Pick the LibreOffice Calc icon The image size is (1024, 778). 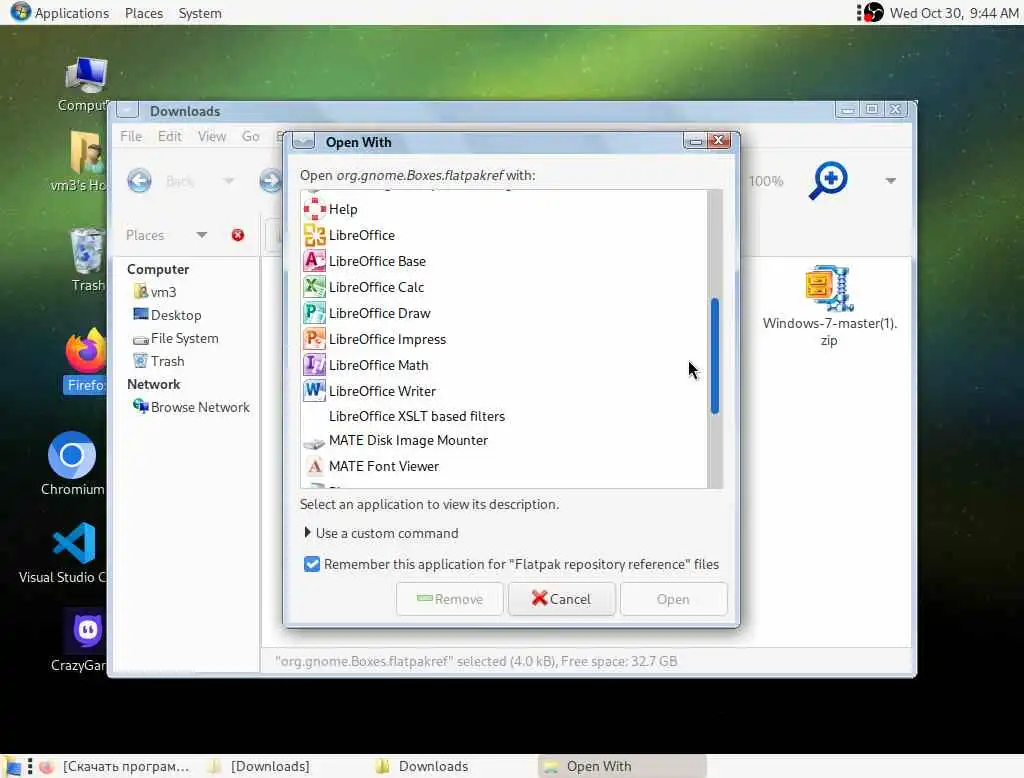click(x=314, y=287)
